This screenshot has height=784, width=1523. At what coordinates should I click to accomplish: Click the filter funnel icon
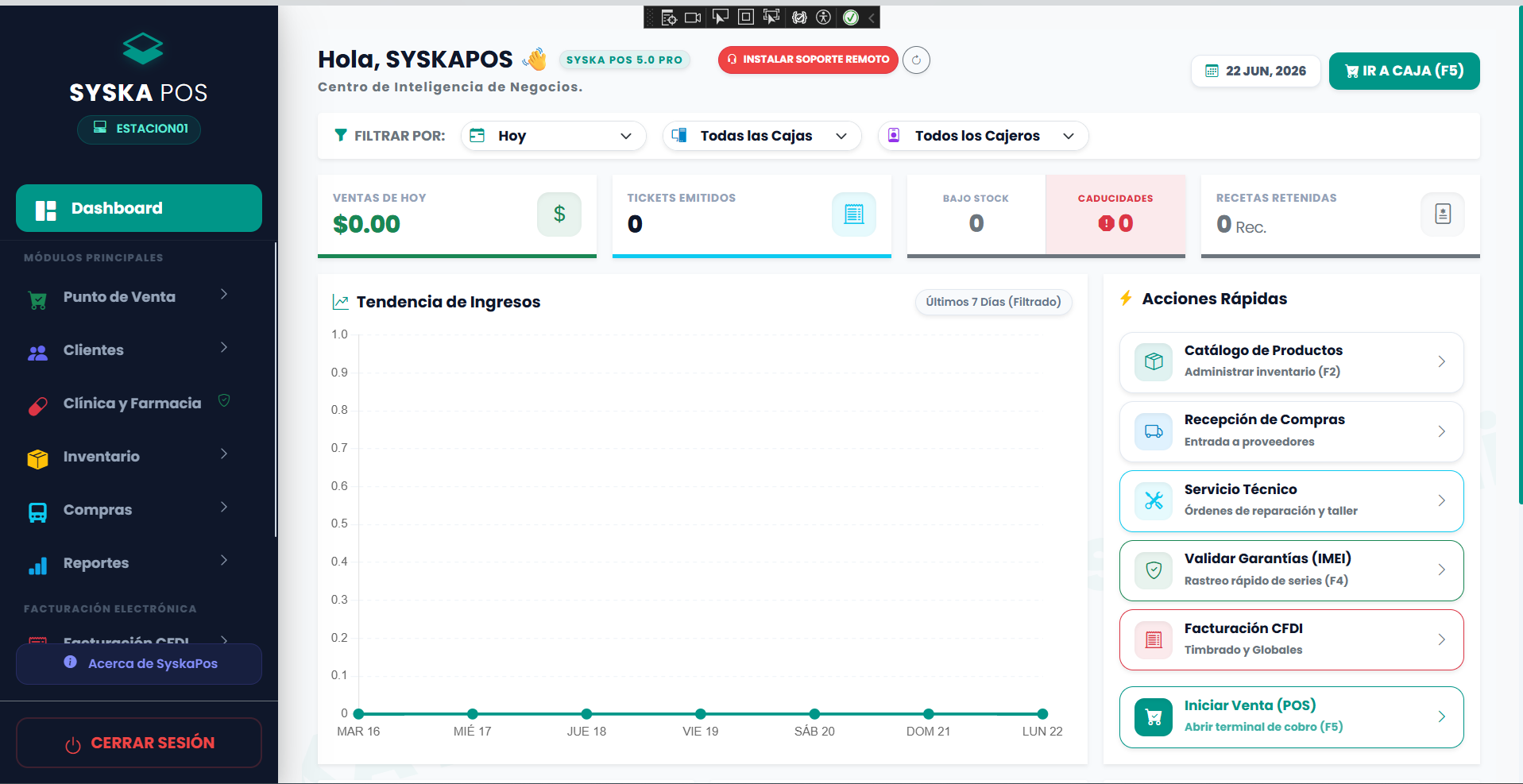pos(340,135)
